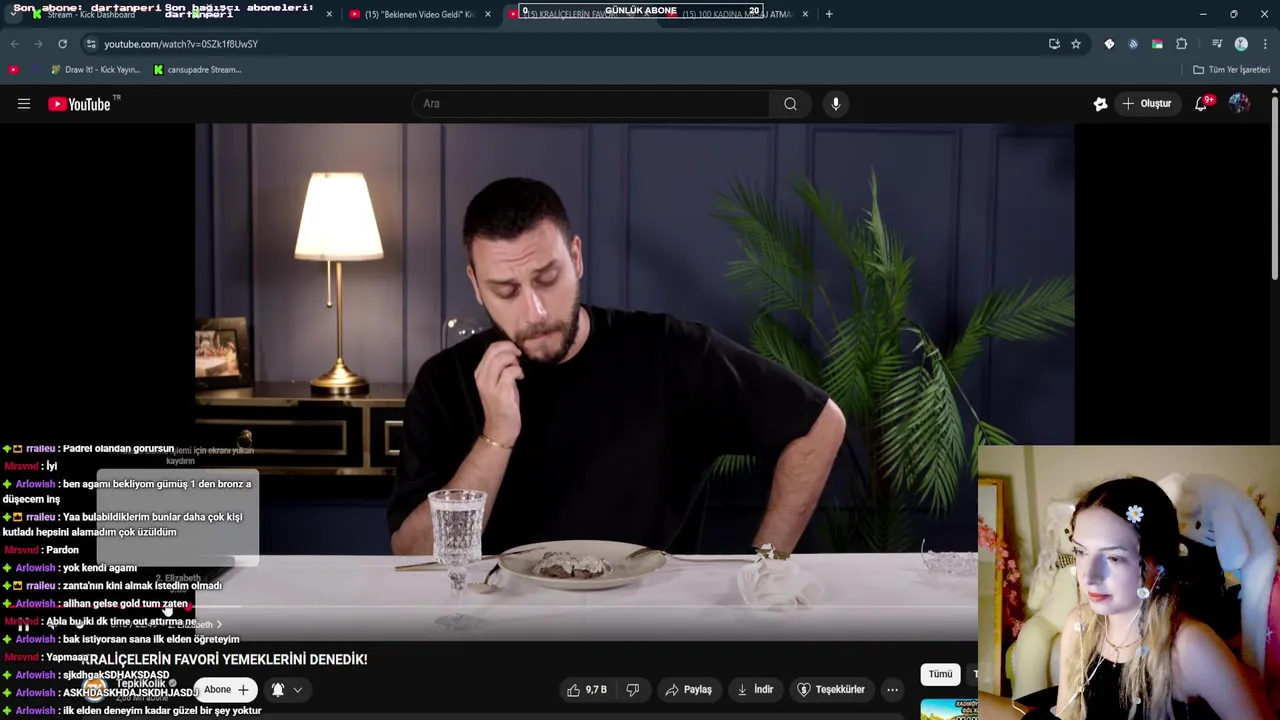
Task: Open the YouTube bookmark in the bookmarks bar
Action: coord(13,70)
